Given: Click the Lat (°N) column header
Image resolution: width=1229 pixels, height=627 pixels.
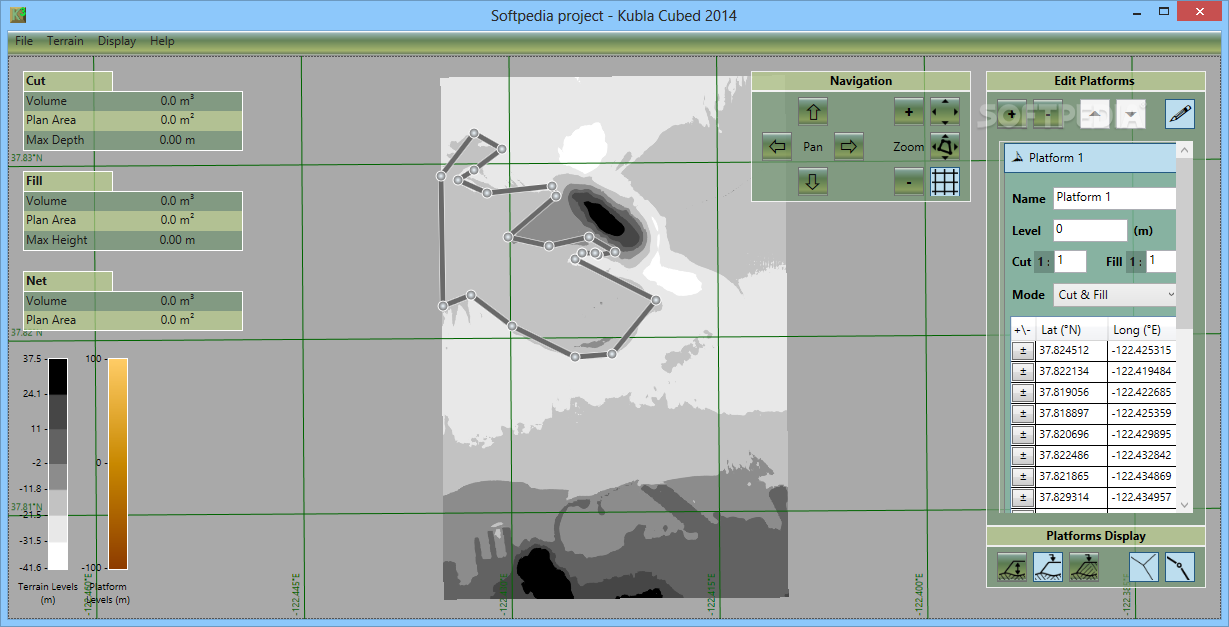Looking at the screenshot, I should click(x=1071, y=330).
